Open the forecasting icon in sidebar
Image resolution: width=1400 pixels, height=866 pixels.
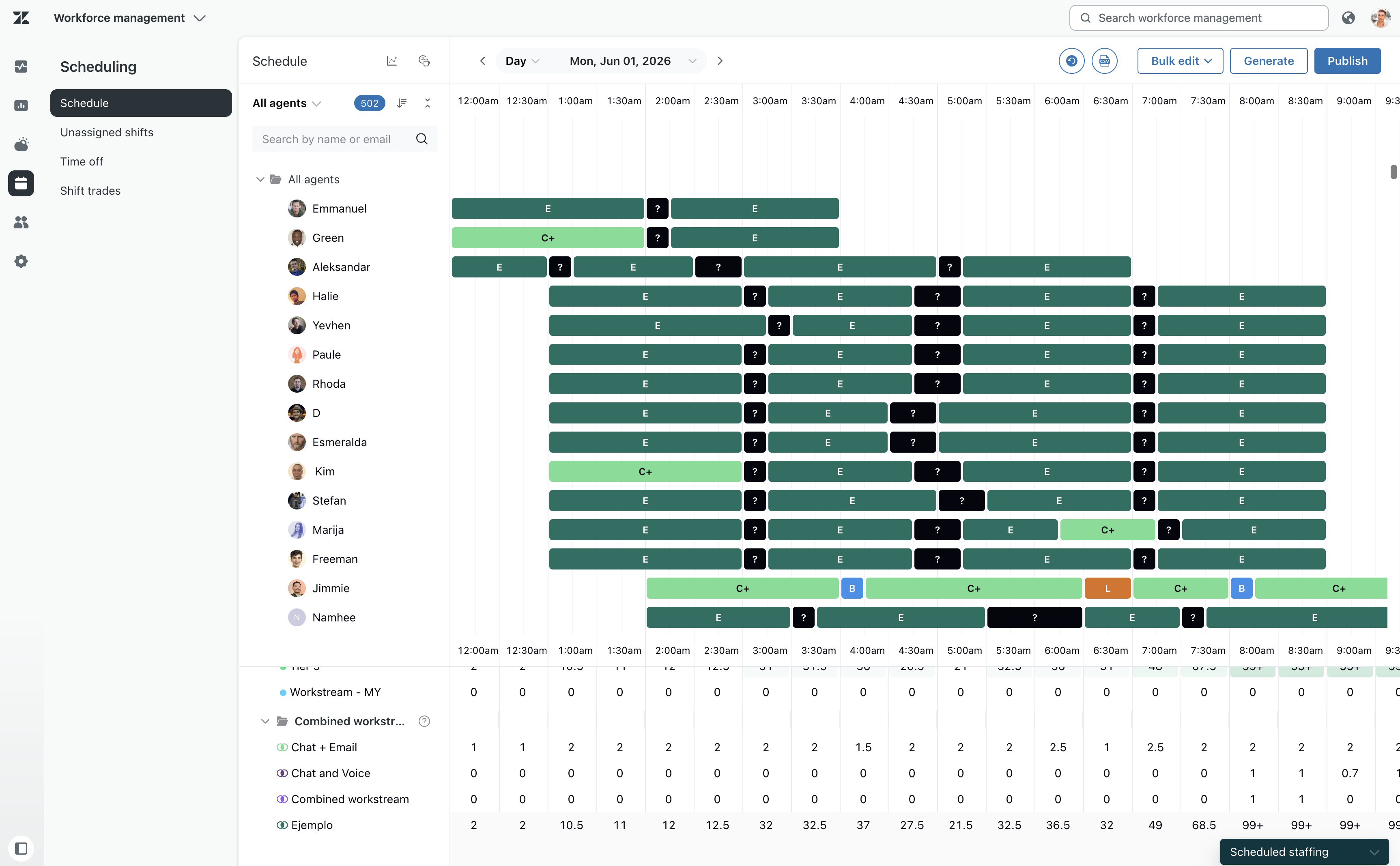point(21,144)
